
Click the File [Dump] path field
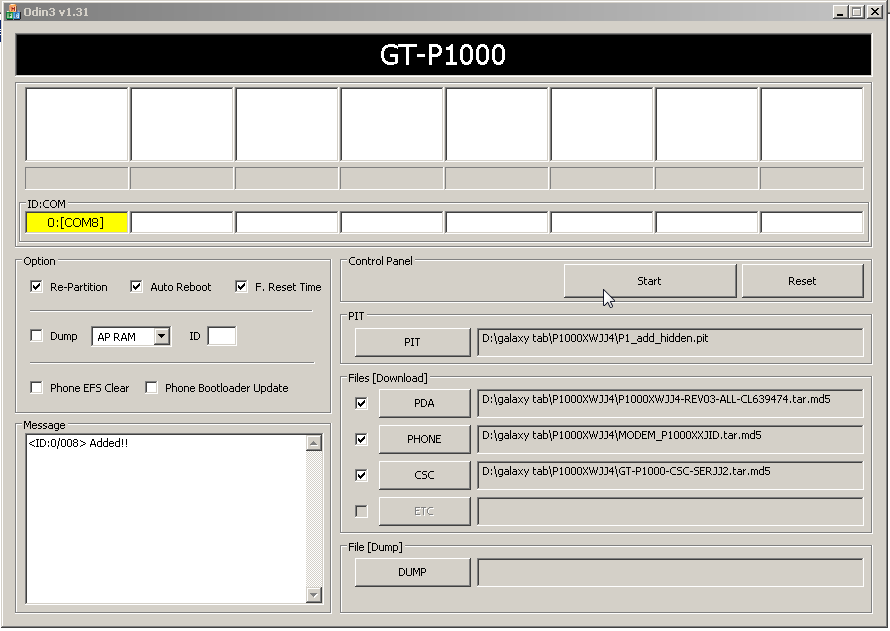click(x=670, y=573)
